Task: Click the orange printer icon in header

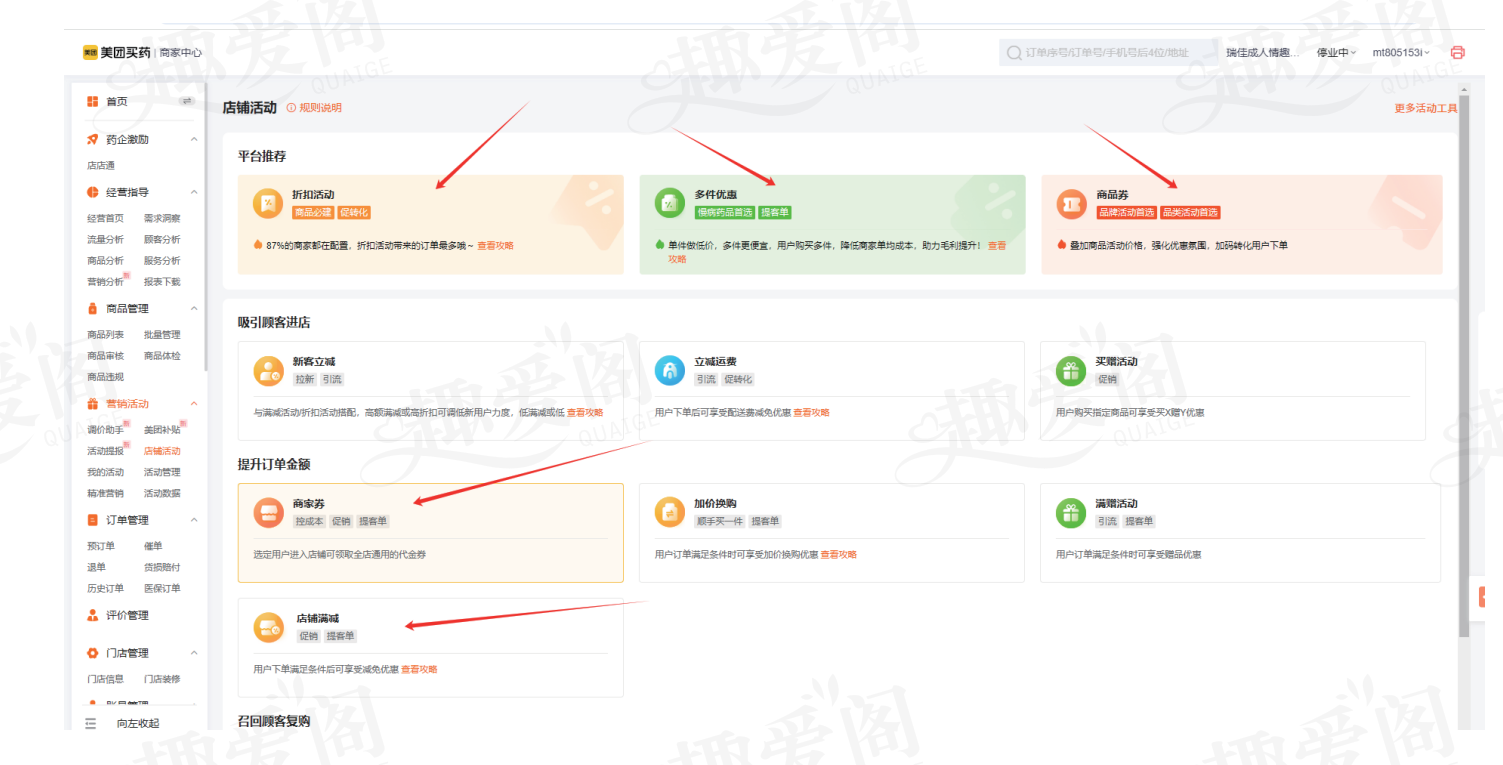Action: (x=1457, y=52)
